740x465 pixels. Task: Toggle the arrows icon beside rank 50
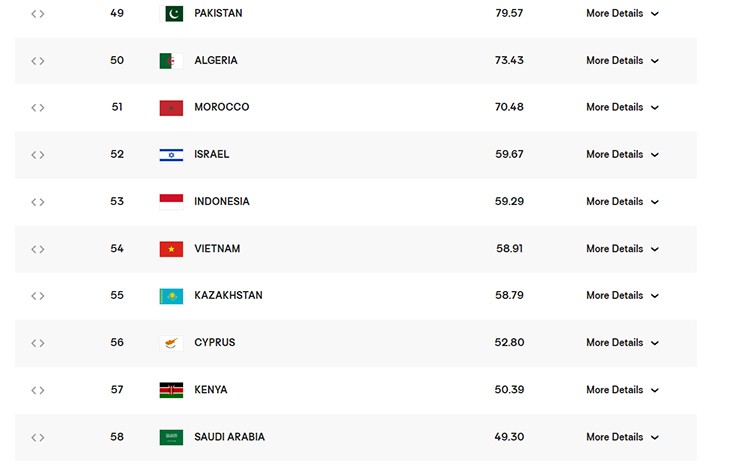38,61
